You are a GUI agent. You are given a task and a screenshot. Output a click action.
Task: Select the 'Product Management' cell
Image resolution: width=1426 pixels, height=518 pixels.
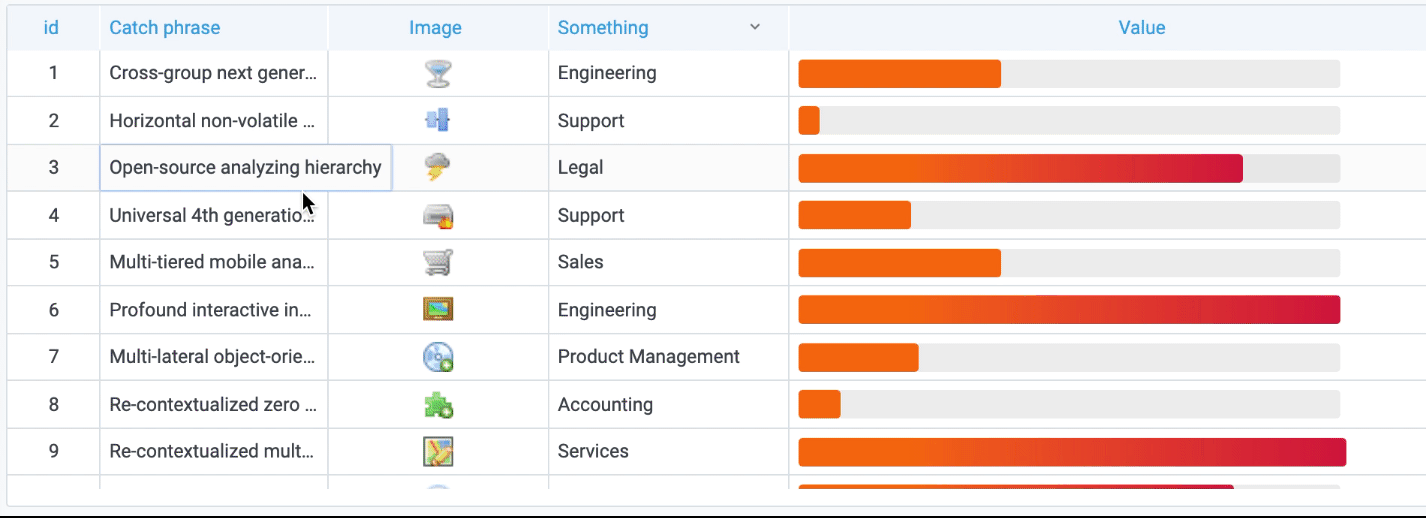(649, 357)
